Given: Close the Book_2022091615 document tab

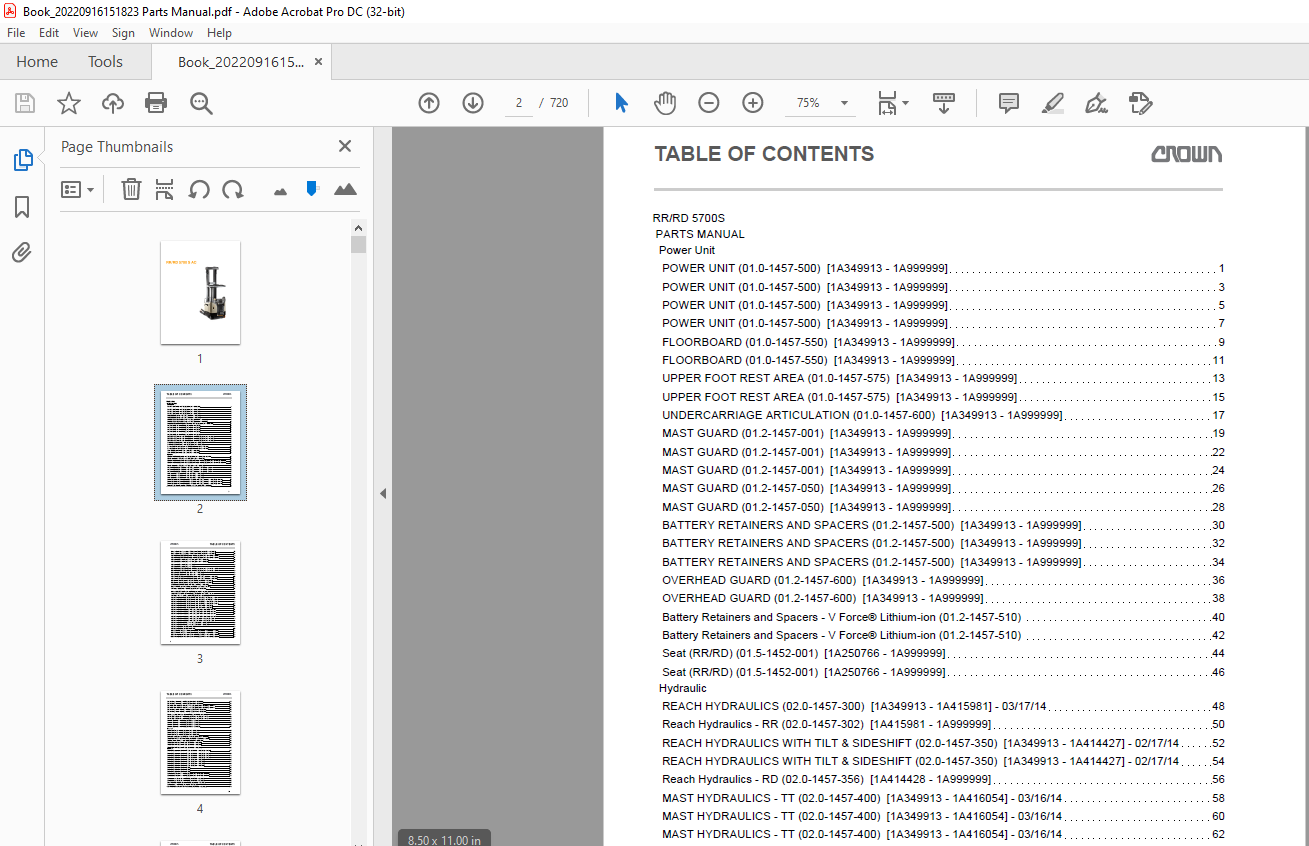Looking at the screenshot, I should coord(318,62).
